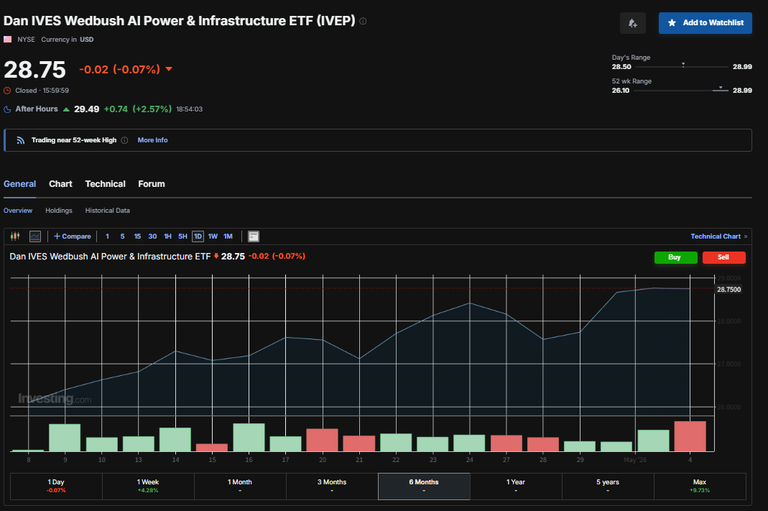
Task: Set chart interval to 15 minutes
Action: [138, 236]
